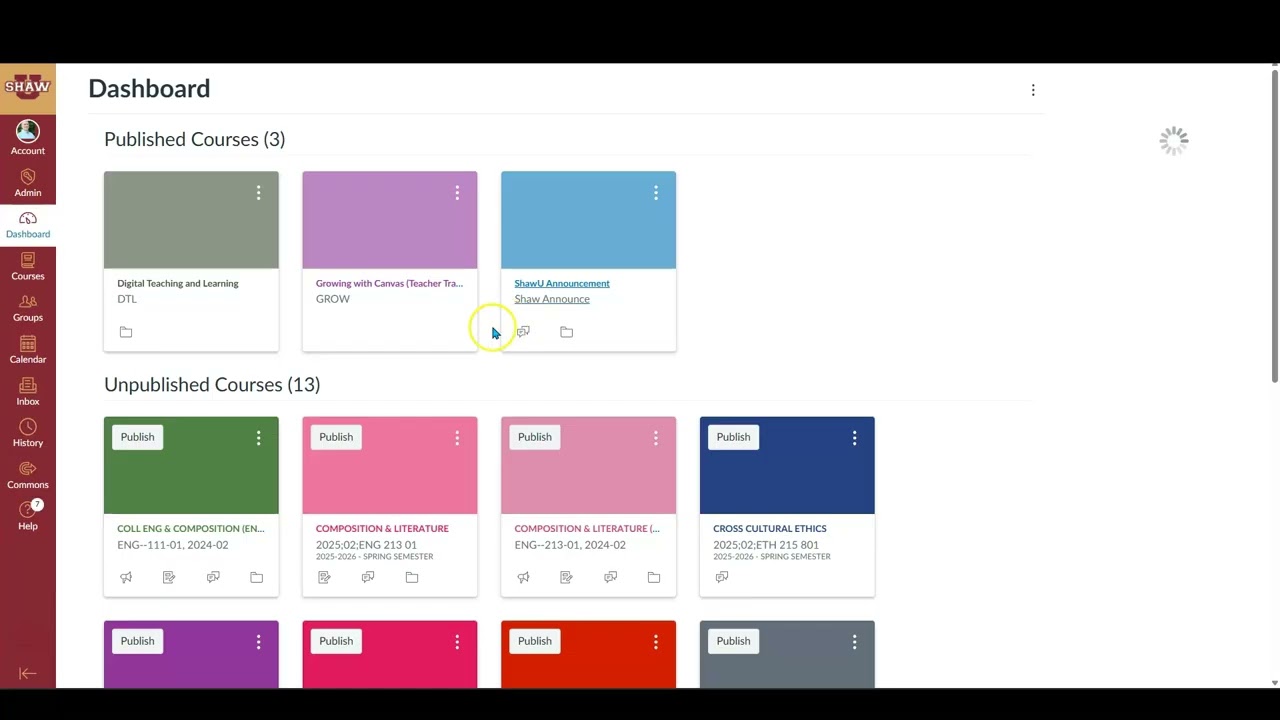The width and height of the screenshot is (1280, 720).
Task: Open options on ENG 213 01 spring card
Action: coord(457,438)
